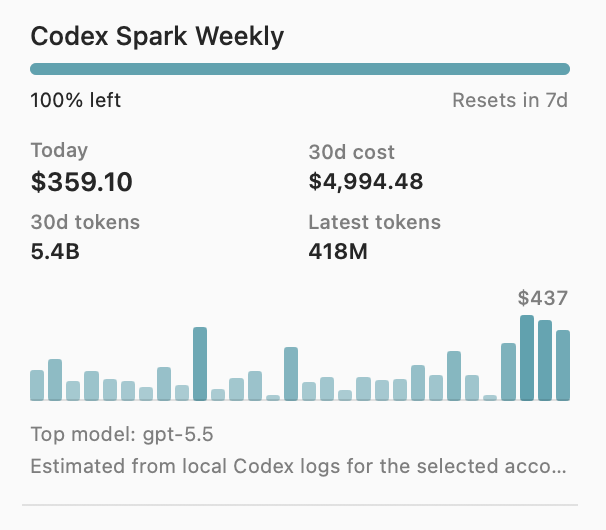Click the first bar in the chart
The height and width of the screenshot is (530, 606).
tap(37, 385)
